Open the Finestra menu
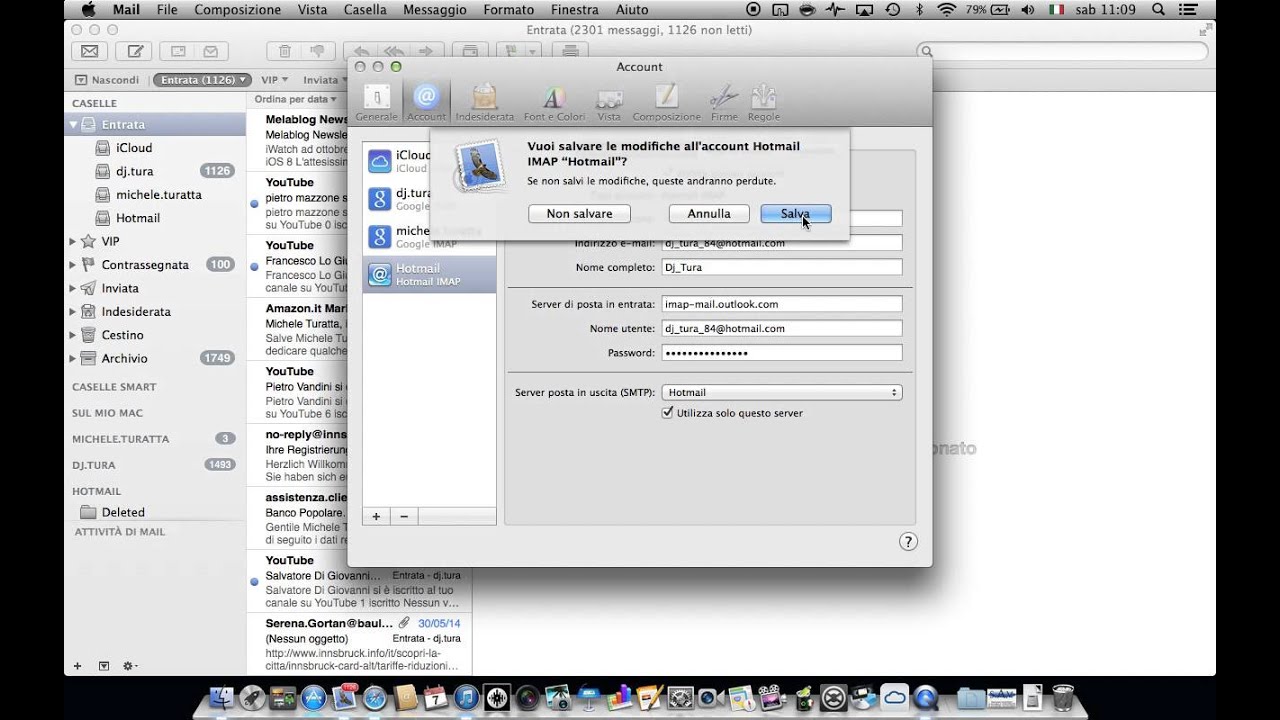The height and width of the screenshot is (720, 1280). tap(575, 9)
